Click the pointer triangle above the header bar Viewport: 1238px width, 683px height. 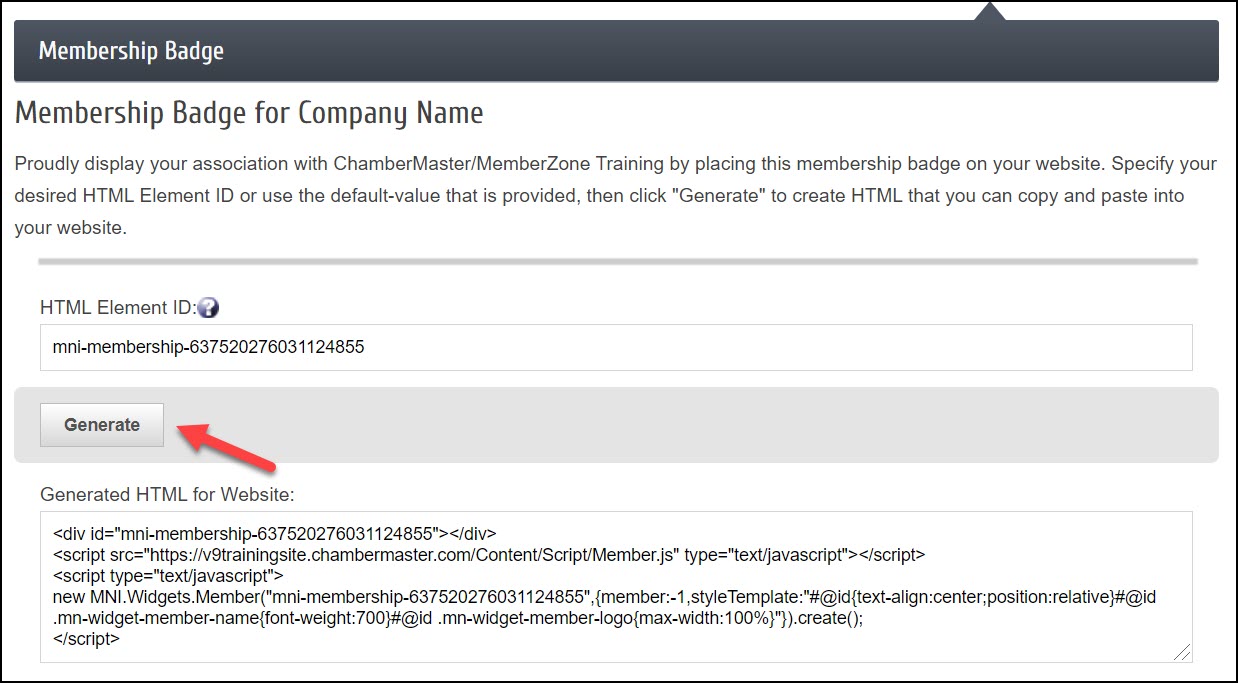pyautogui.click(x=989, y=11)
